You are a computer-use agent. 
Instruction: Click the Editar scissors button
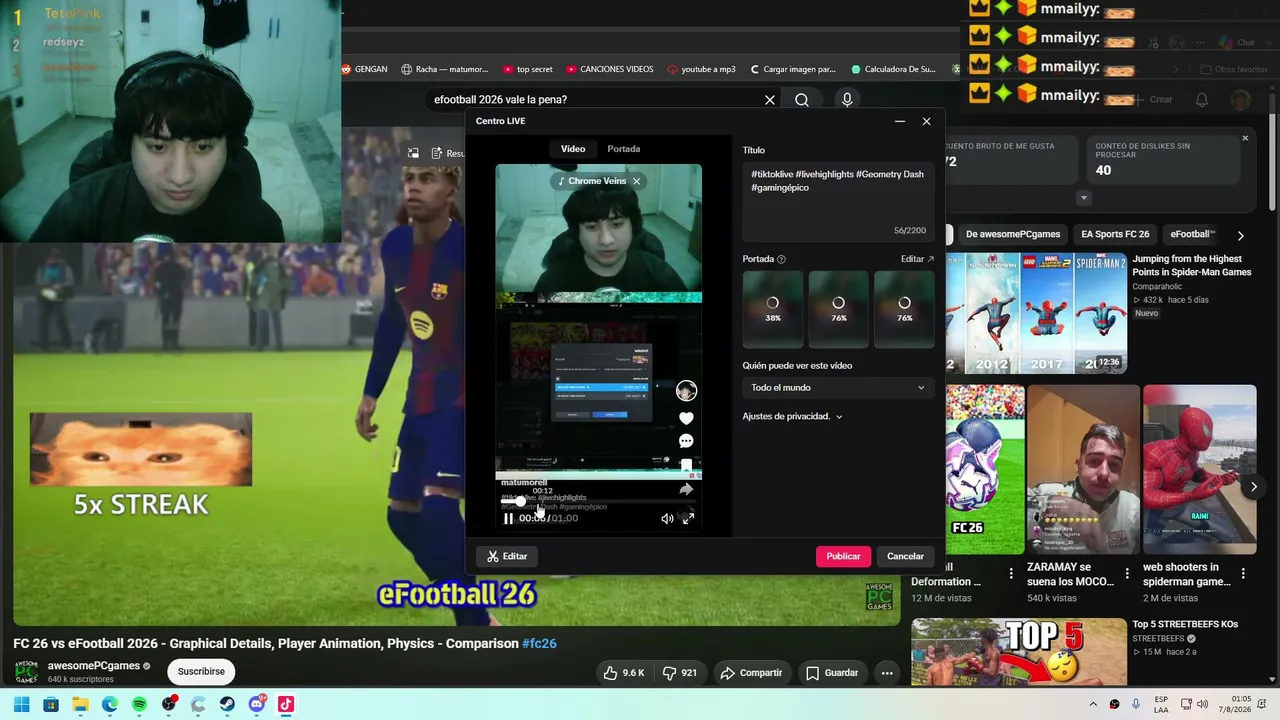point(507,556)
